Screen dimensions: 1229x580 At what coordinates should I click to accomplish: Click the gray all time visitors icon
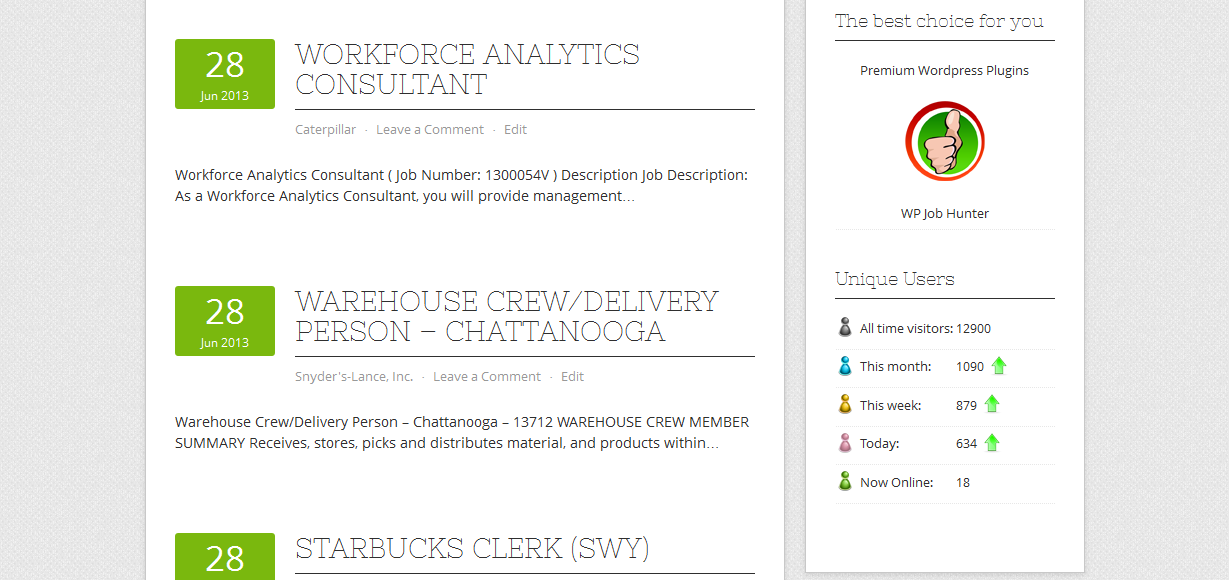[845, 327]
